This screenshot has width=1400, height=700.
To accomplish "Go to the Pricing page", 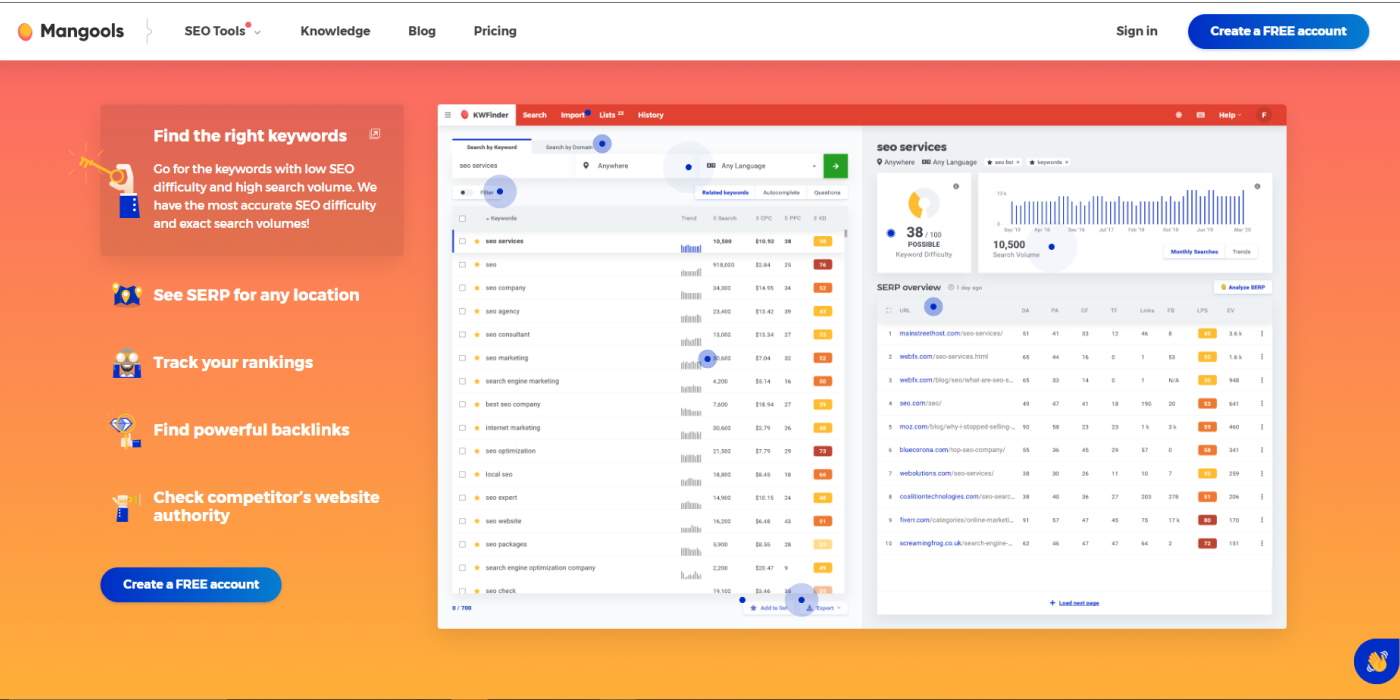I will (x=495, y=31).
